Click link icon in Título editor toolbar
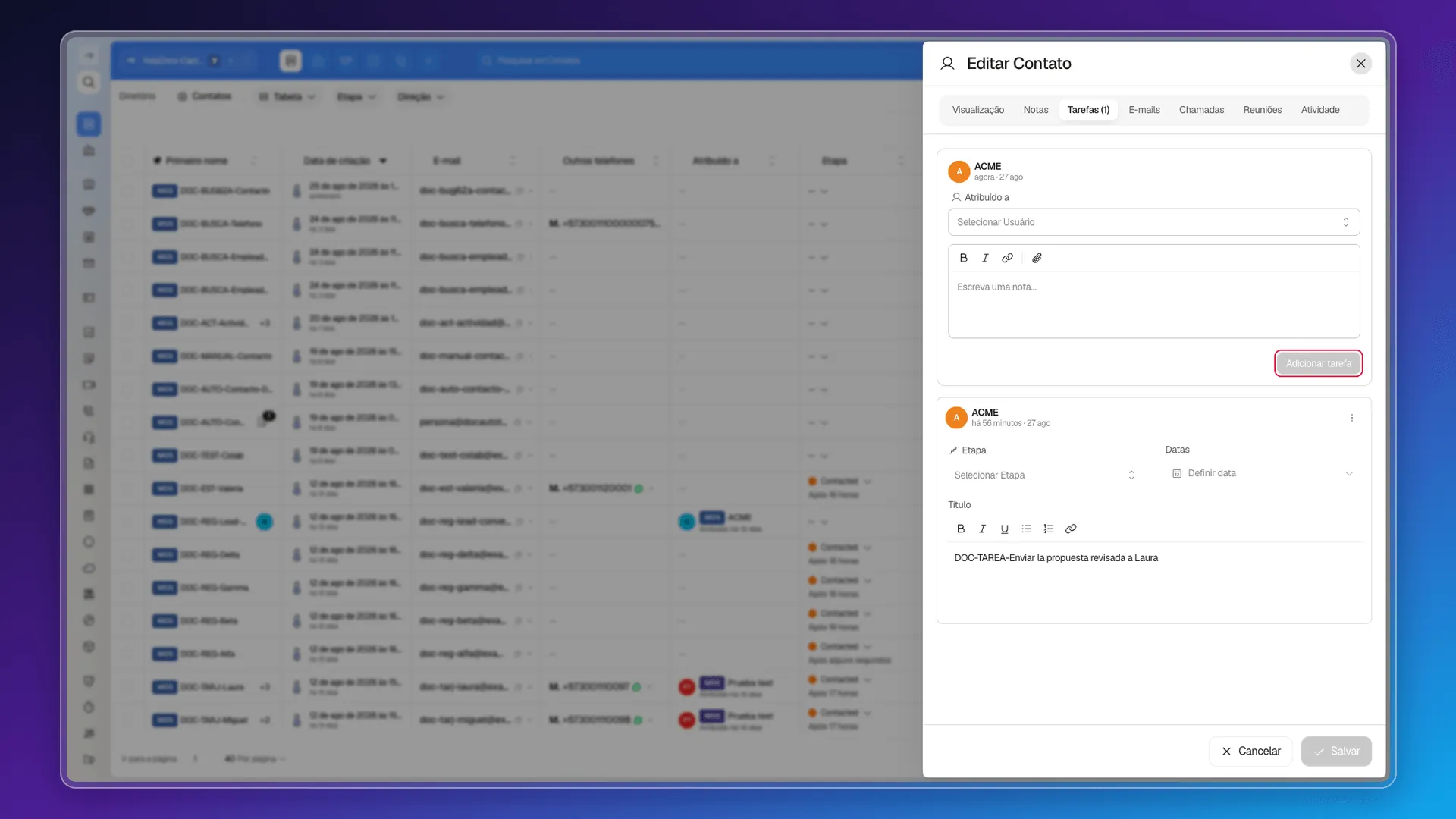 [x=1071, y=529]
